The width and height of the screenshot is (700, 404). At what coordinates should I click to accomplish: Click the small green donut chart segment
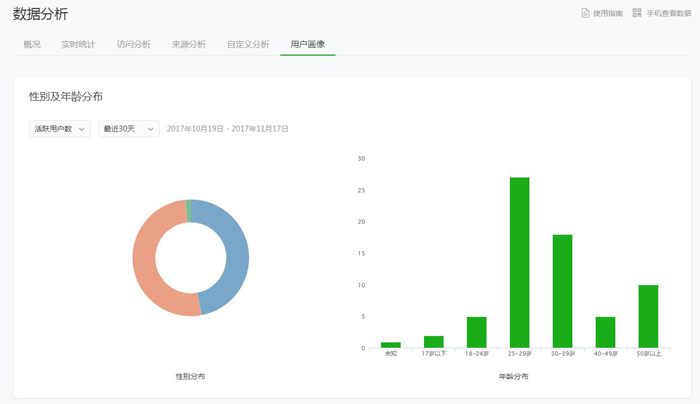188,205
